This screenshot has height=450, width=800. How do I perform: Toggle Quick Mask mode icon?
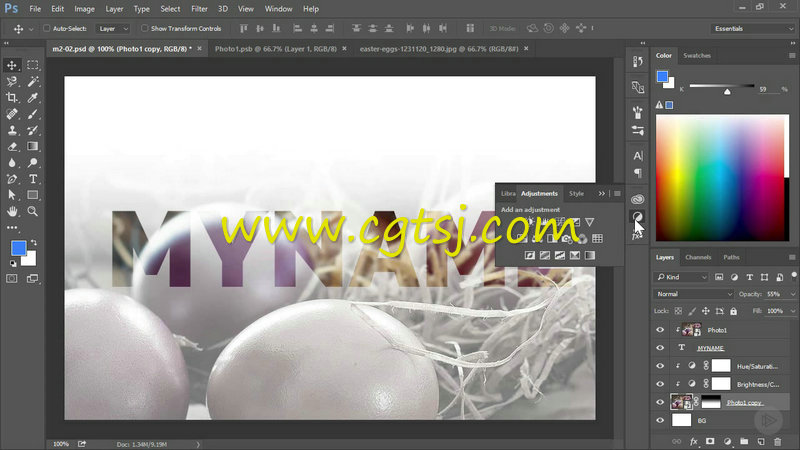pos(12,279)
